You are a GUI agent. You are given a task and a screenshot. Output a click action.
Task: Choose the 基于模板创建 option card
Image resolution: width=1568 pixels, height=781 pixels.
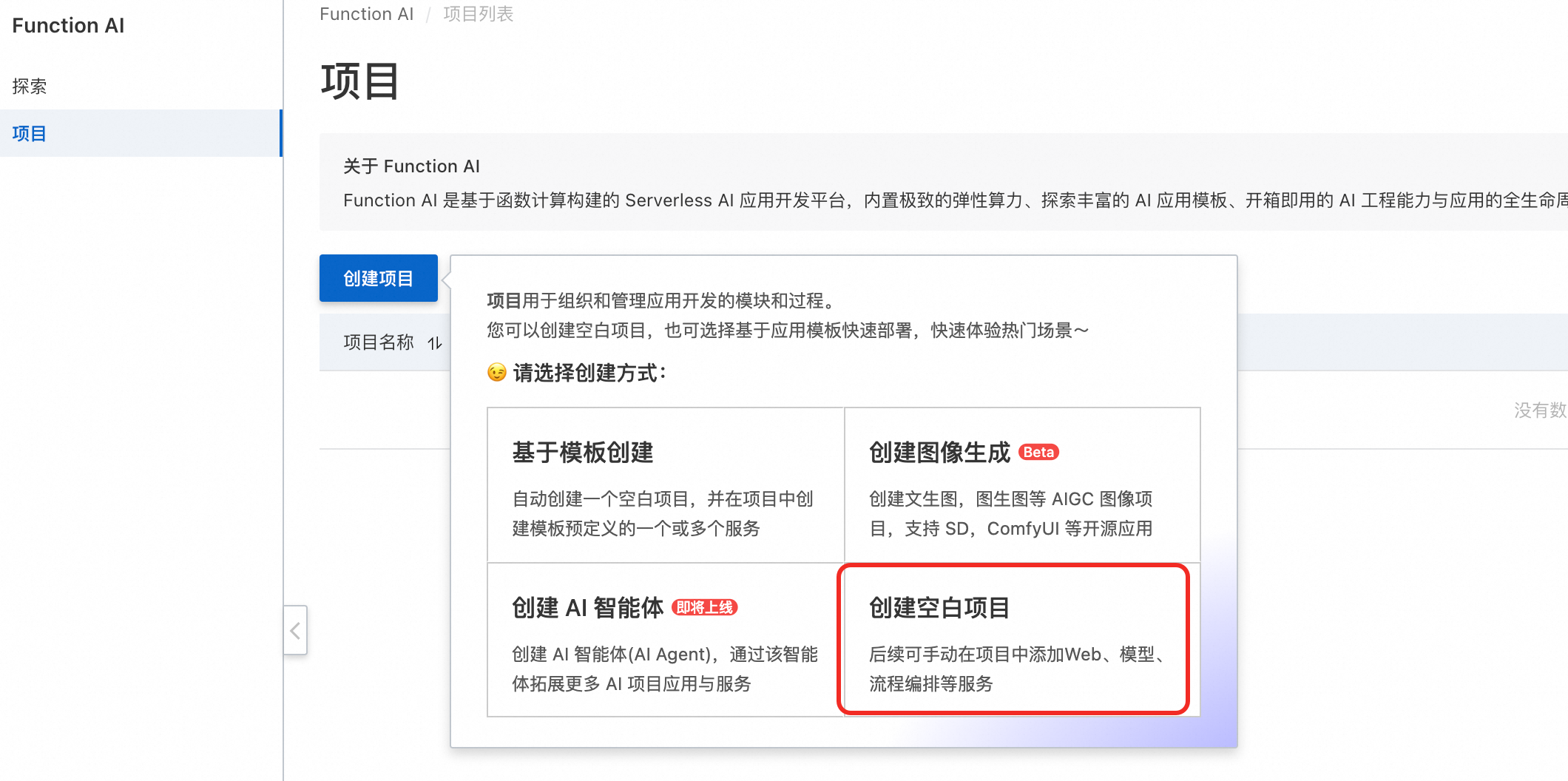point(665,484)
